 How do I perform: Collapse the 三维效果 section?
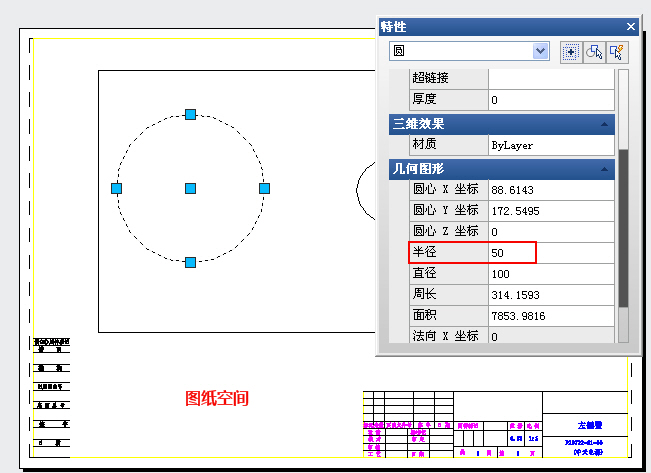(604, 124)
